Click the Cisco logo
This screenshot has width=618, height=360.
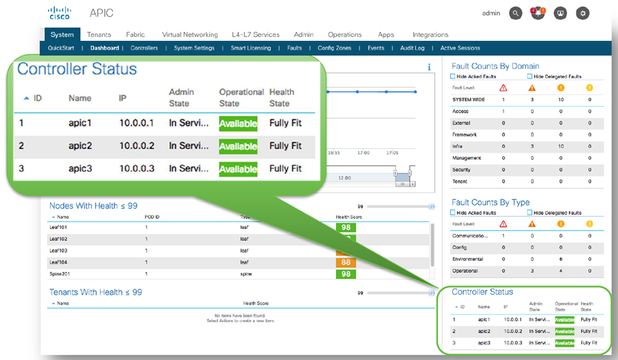click(60, 13)
